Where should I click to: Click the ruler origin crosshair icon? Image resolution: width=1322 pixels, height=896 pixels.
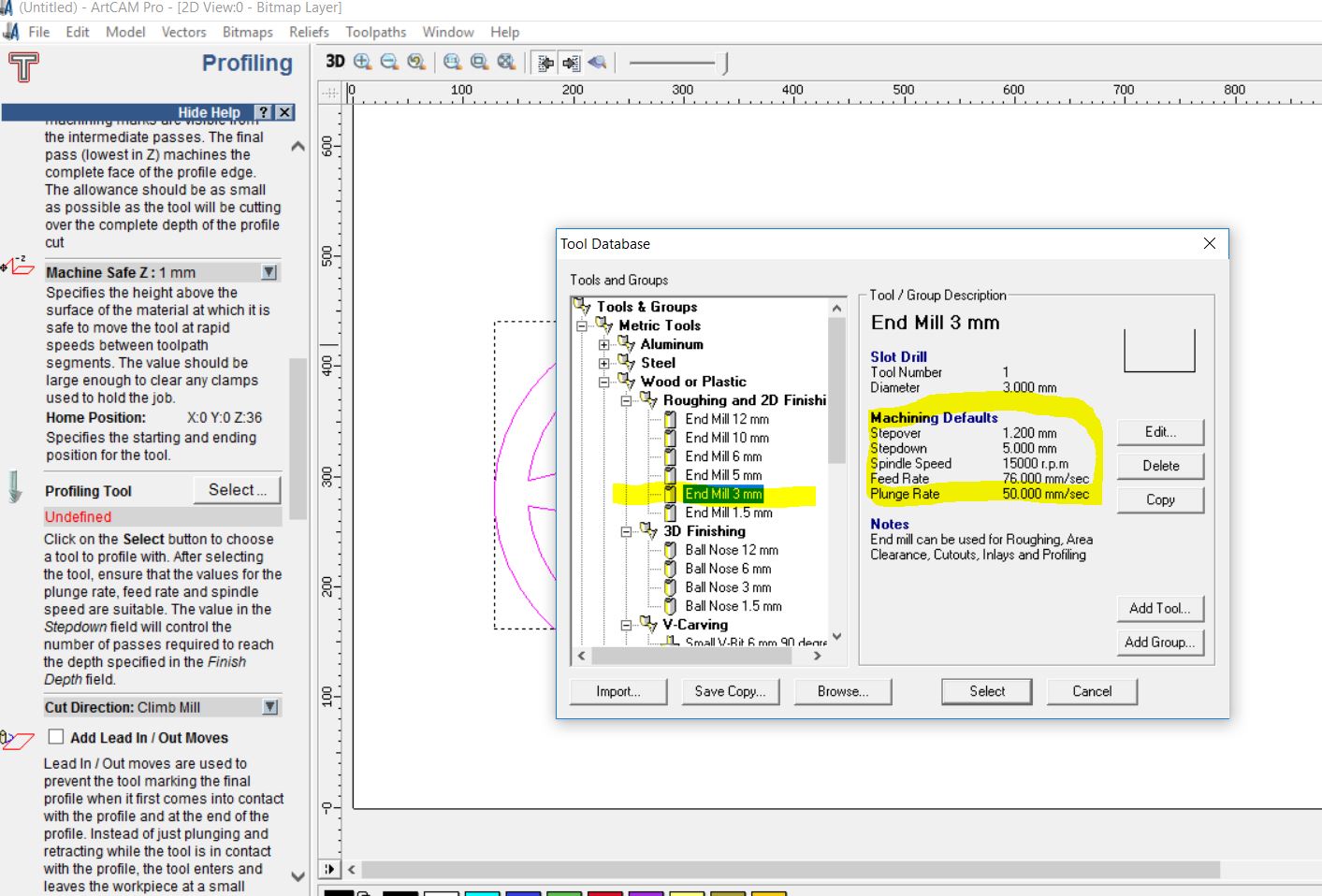click(329, 92)
